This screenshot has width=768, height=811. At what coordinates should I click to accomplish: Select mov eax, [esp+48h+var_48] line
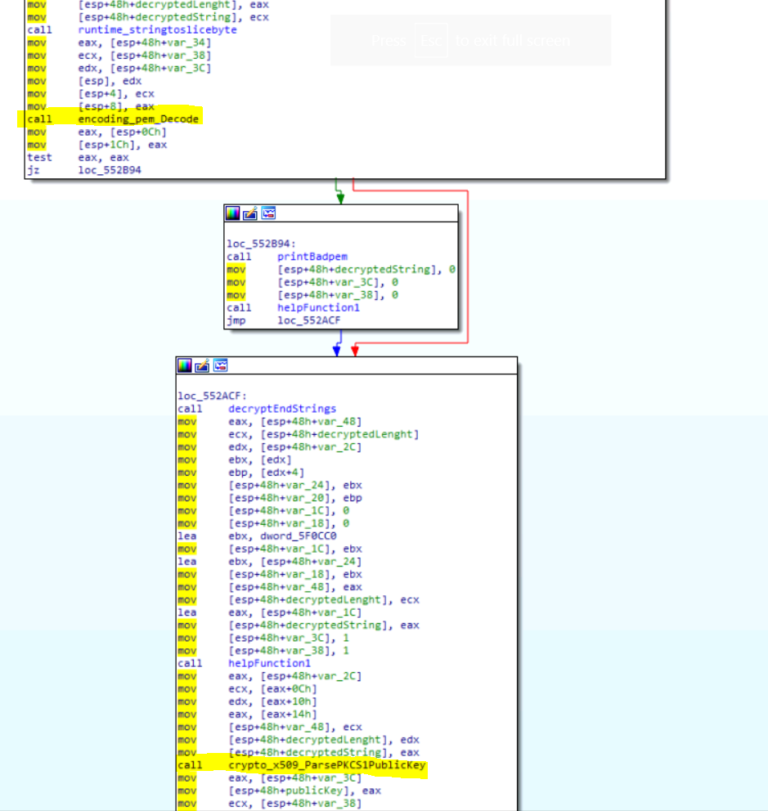click(x=270, y=422)
